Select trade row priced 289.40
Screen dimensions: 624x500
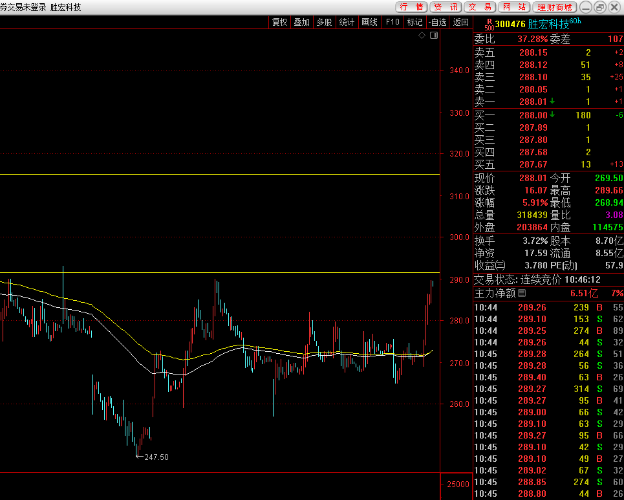(549, 377)
